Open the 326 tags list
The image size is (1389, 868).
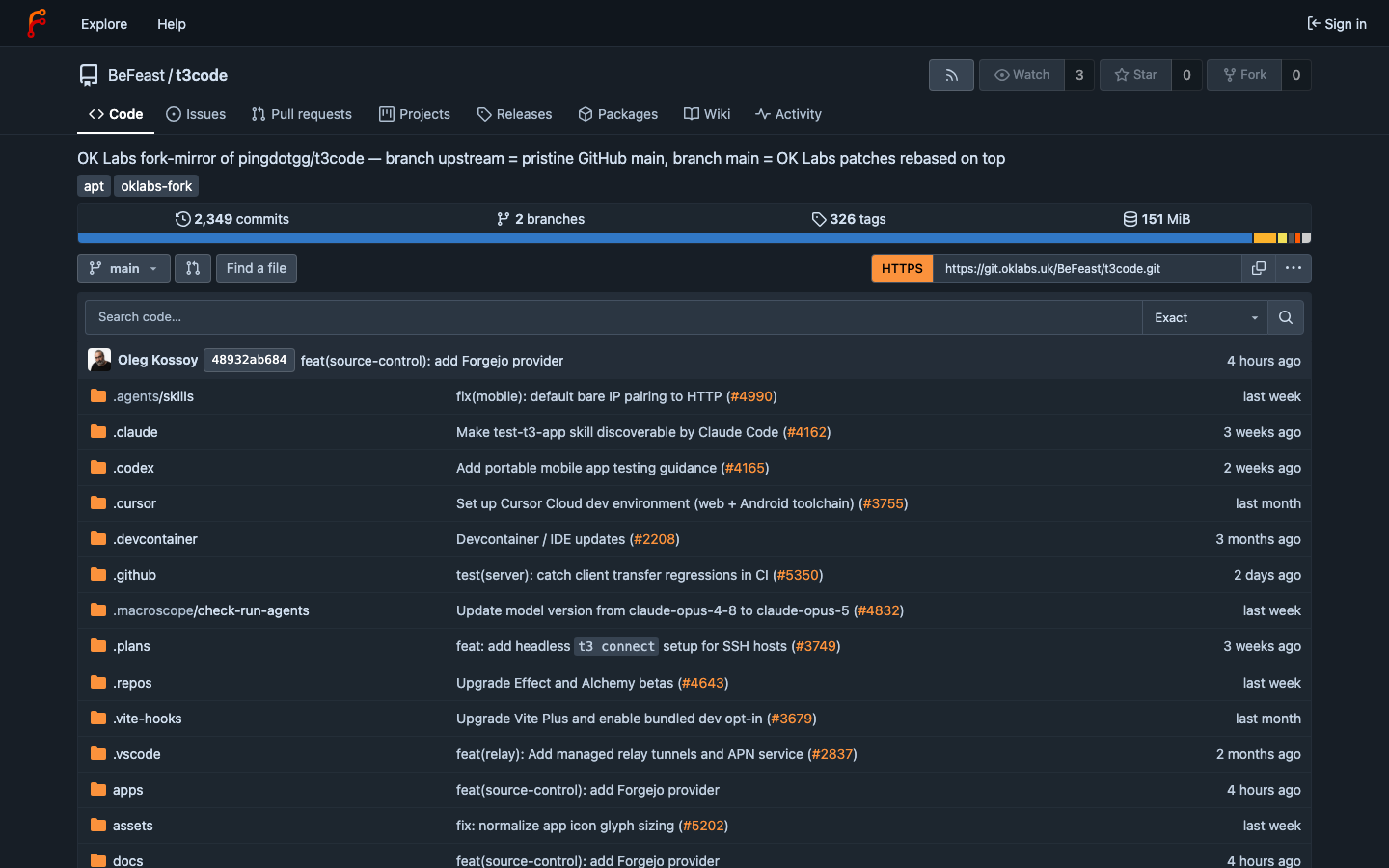pyautogui.click(x=849, y=219)
